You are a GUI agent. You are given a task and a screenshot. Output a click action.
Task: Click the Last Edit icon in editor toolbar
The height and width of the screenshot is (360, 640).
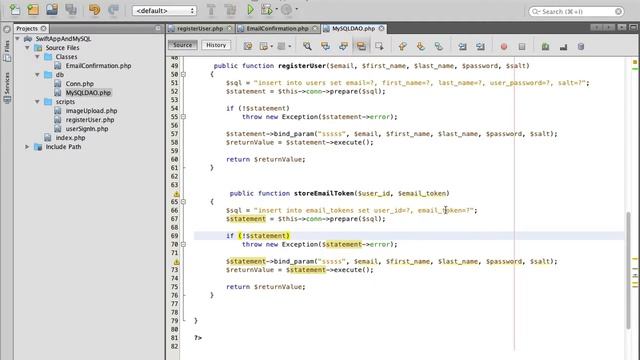pyautogui.click(x=248, y=46)
